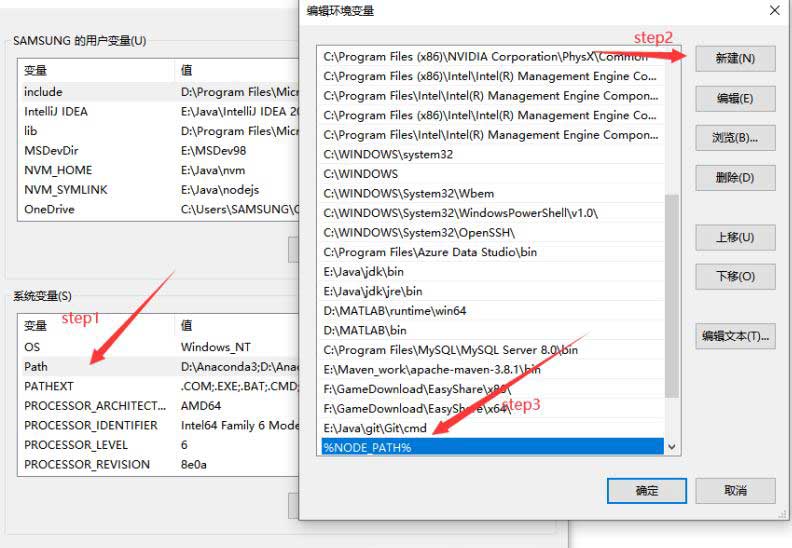The image size is (792, 548).
Task: Select the PROCESSOR_LEVEL variable row
Action: point(159,445)
